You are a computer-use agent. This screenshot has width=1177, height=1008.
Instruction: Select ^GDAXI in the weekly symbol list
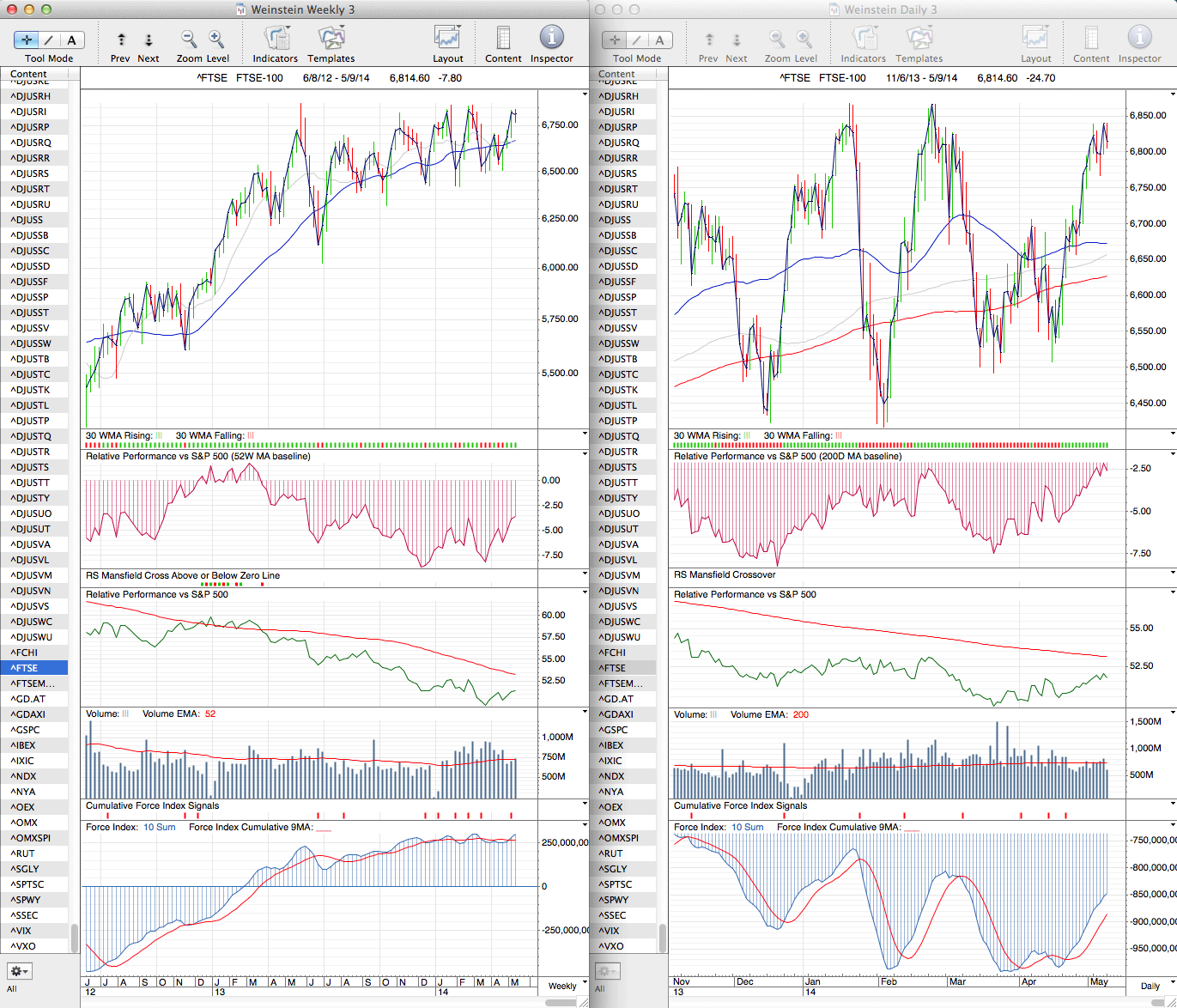coord(28,714)
